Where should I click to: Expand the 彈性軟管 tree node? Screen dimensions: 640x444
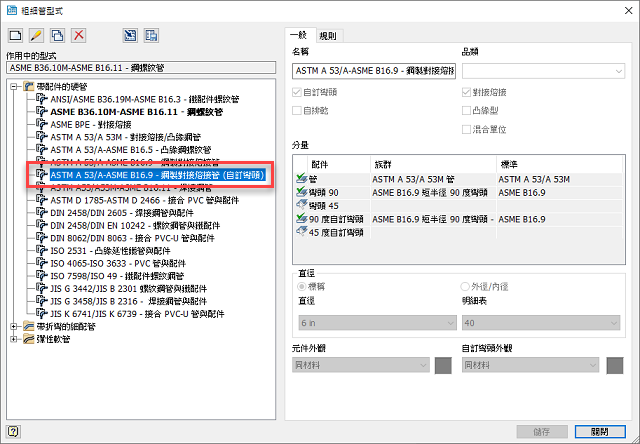click(14, 339)
